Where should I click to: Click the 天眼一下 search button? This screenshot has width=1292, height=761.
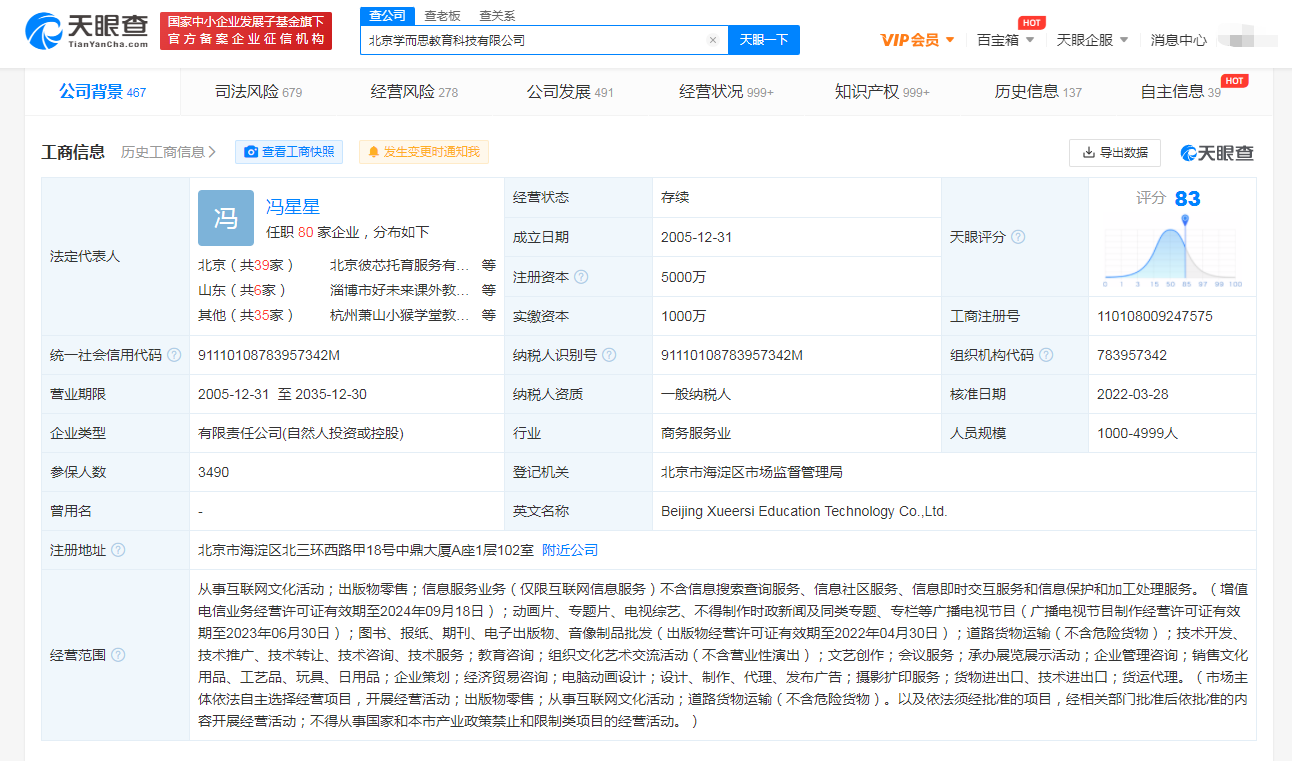click(x=764, y=40)
